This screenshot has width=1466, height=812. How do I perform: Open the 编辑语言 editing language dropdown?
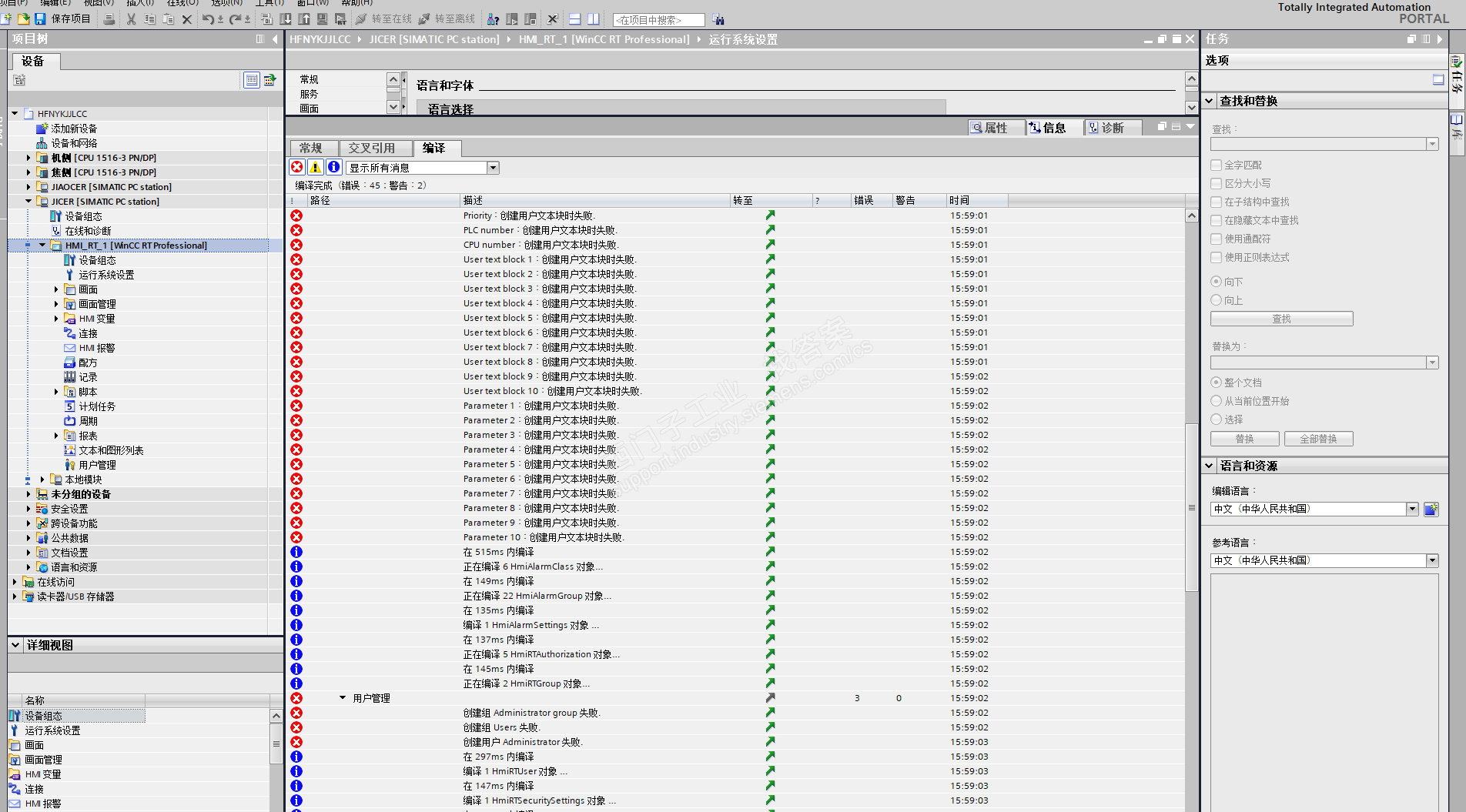1412,509
